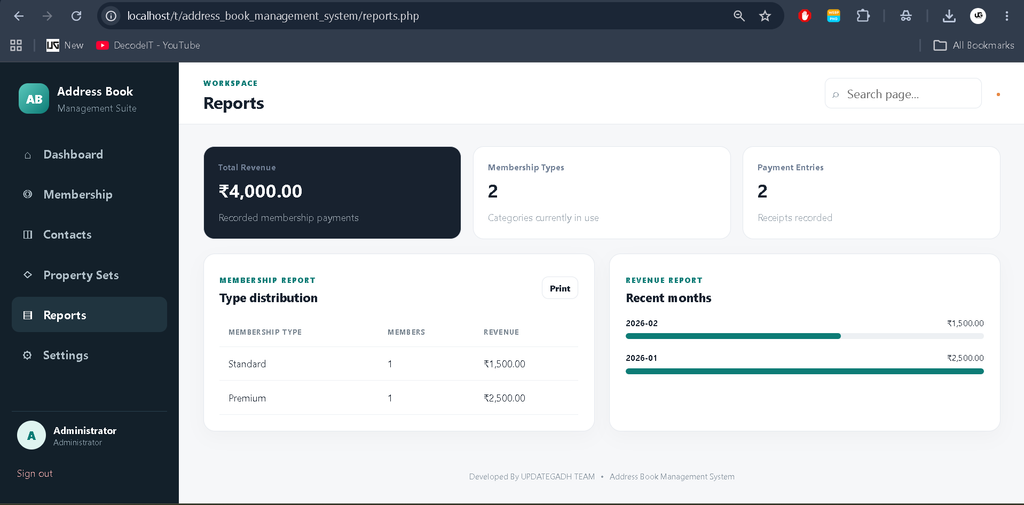Select Reports in the sidebar

[89, 315]
